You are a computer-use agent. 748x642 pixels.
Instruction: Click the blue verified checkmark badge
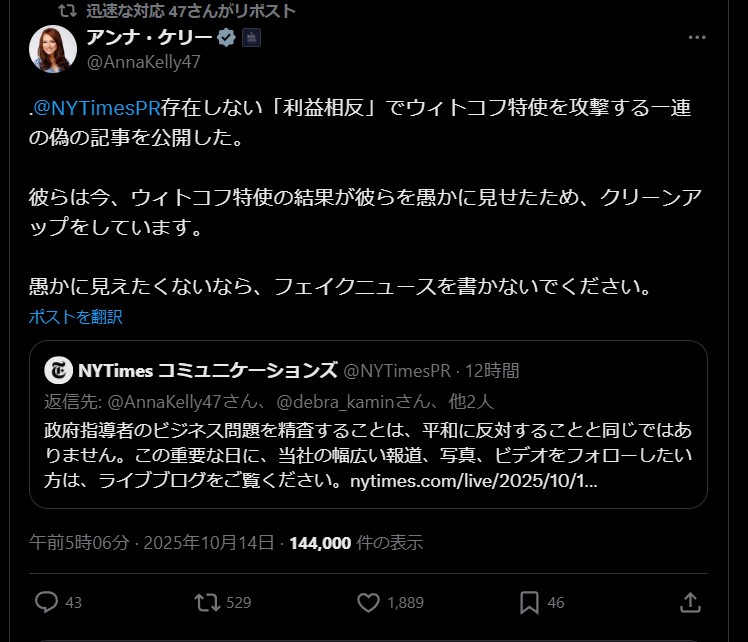(227, 37)
